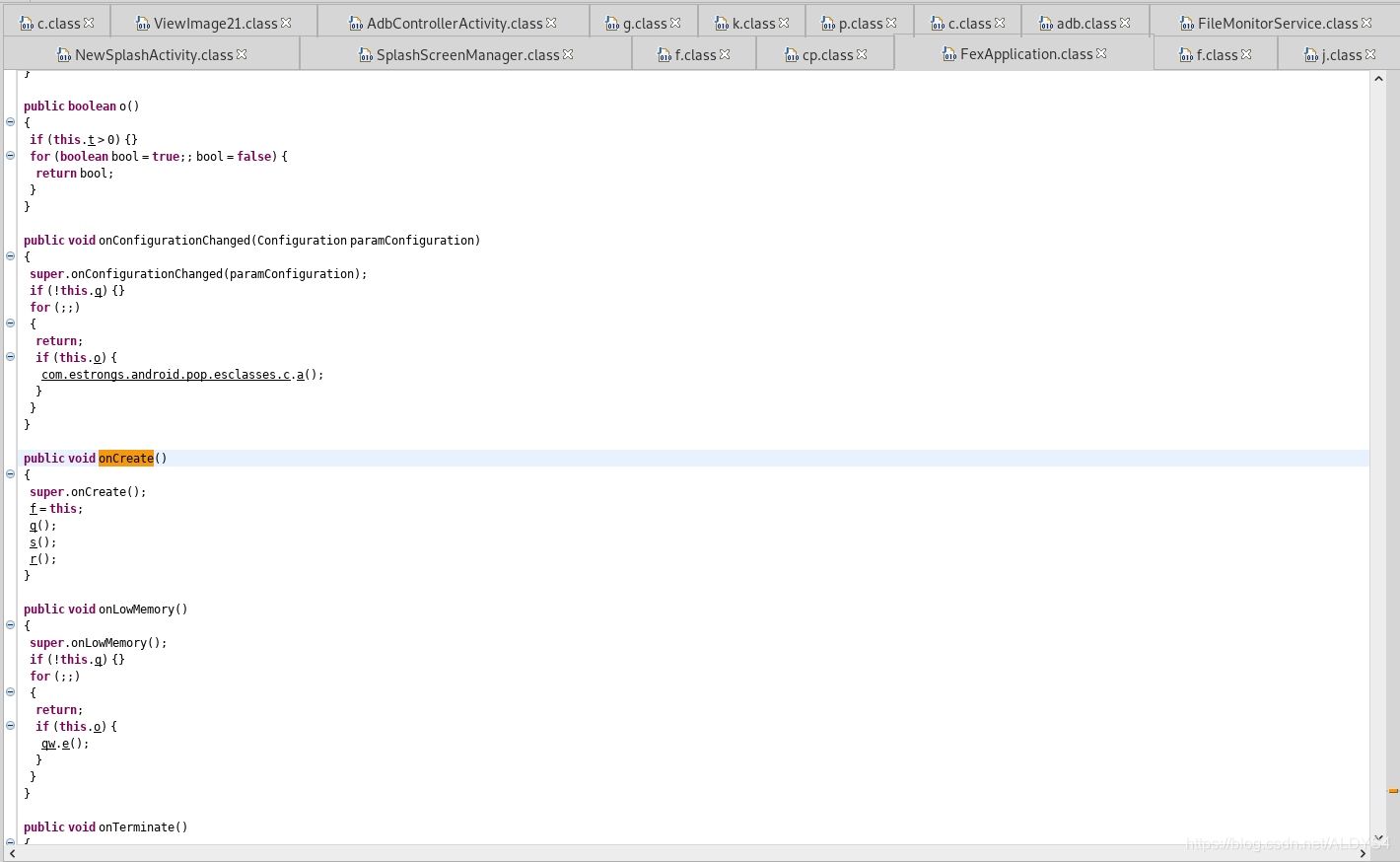Click the class file icon on ViewImage21.class tab

click(143, 24)
